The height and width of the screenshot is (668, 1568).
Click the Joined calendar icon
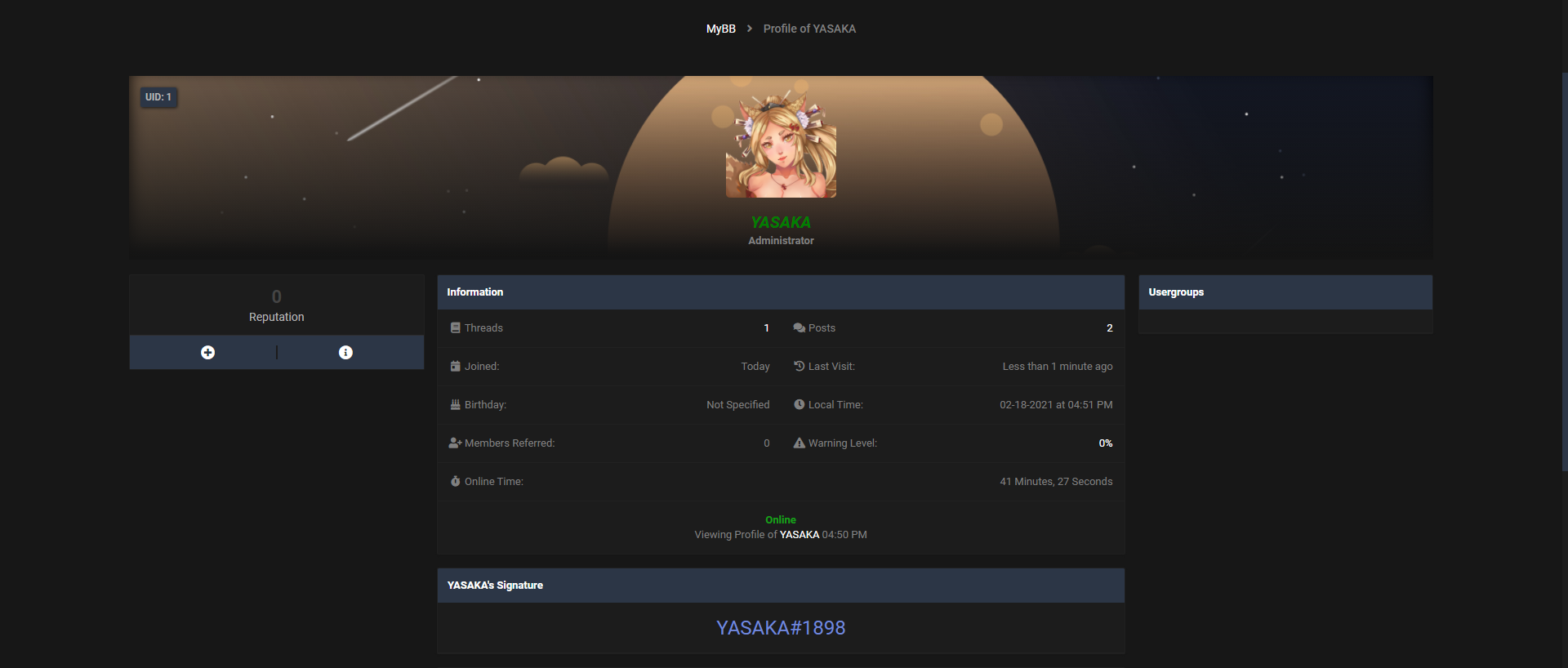pos(455,366)
